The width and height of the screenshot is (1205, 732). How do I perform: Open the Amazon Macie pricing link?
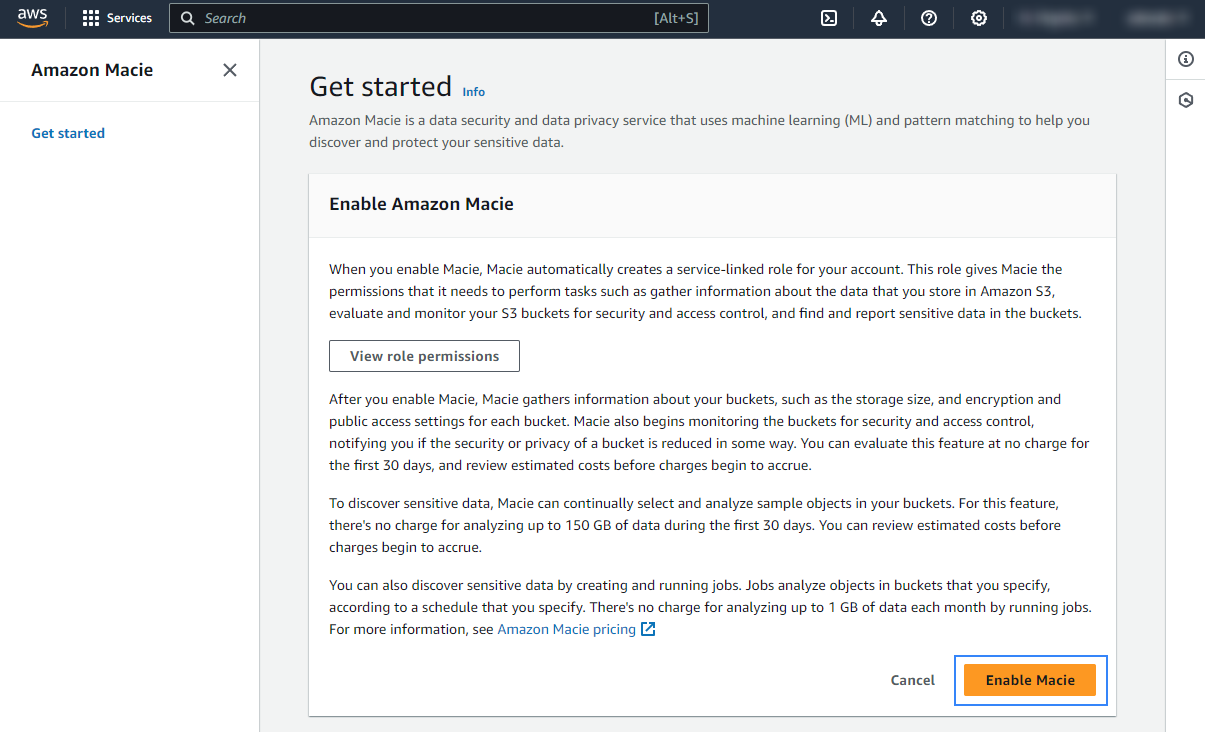(x=566, y=629)
